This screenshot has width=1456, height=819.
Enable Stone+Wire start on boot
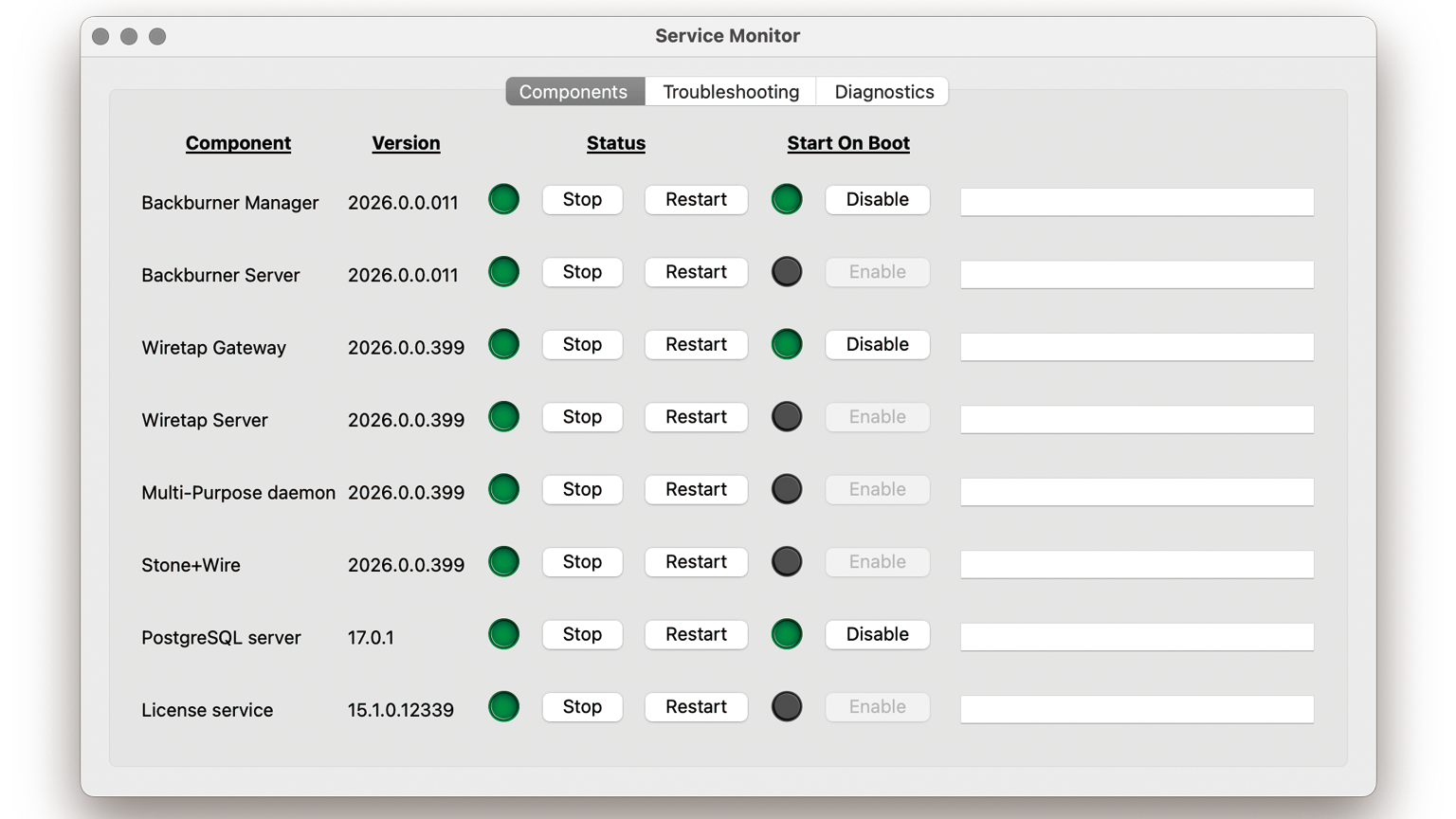click(877, 562)
